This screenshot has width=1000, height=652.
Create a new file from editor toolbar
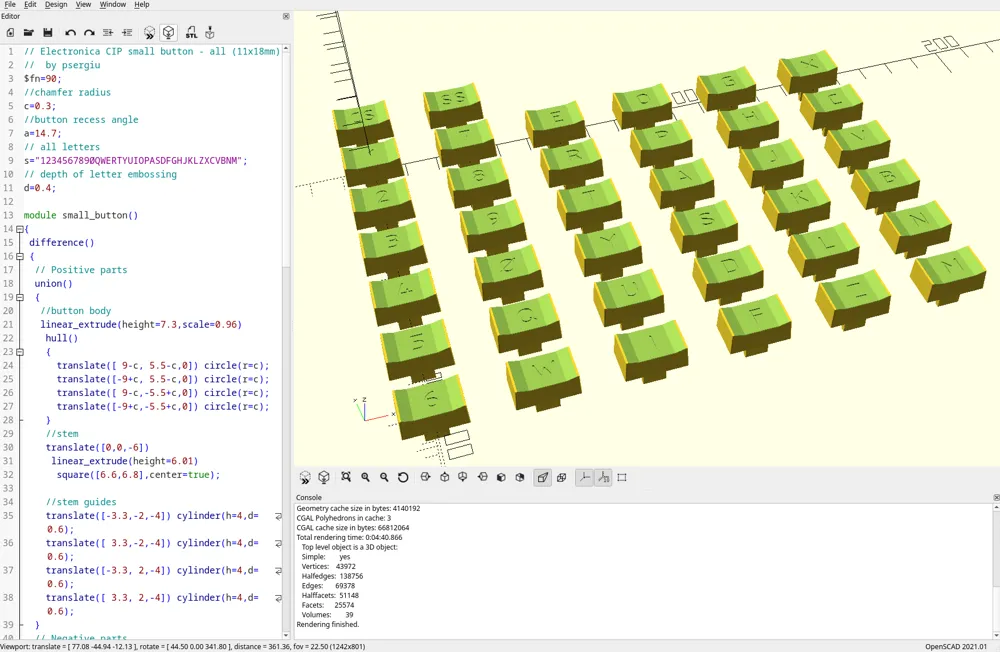tap(10, 33)
